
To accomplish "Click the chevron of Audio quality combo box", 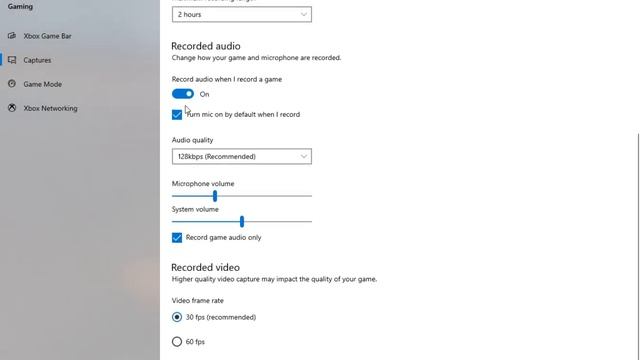I will pyautogui.click(x=304, y=156).
